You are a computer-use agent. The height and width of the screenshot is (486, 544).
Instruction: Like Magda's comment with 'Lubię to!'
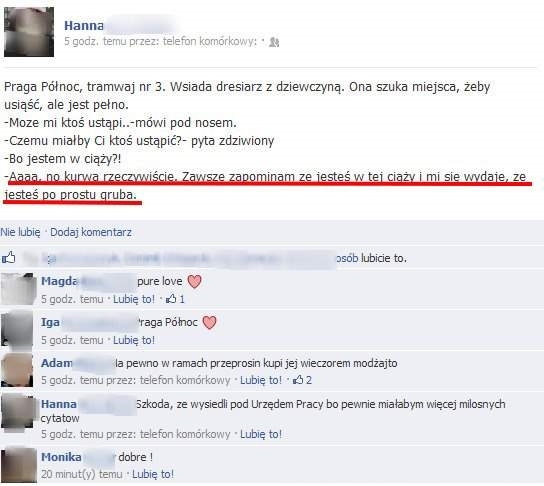[134, 299]
